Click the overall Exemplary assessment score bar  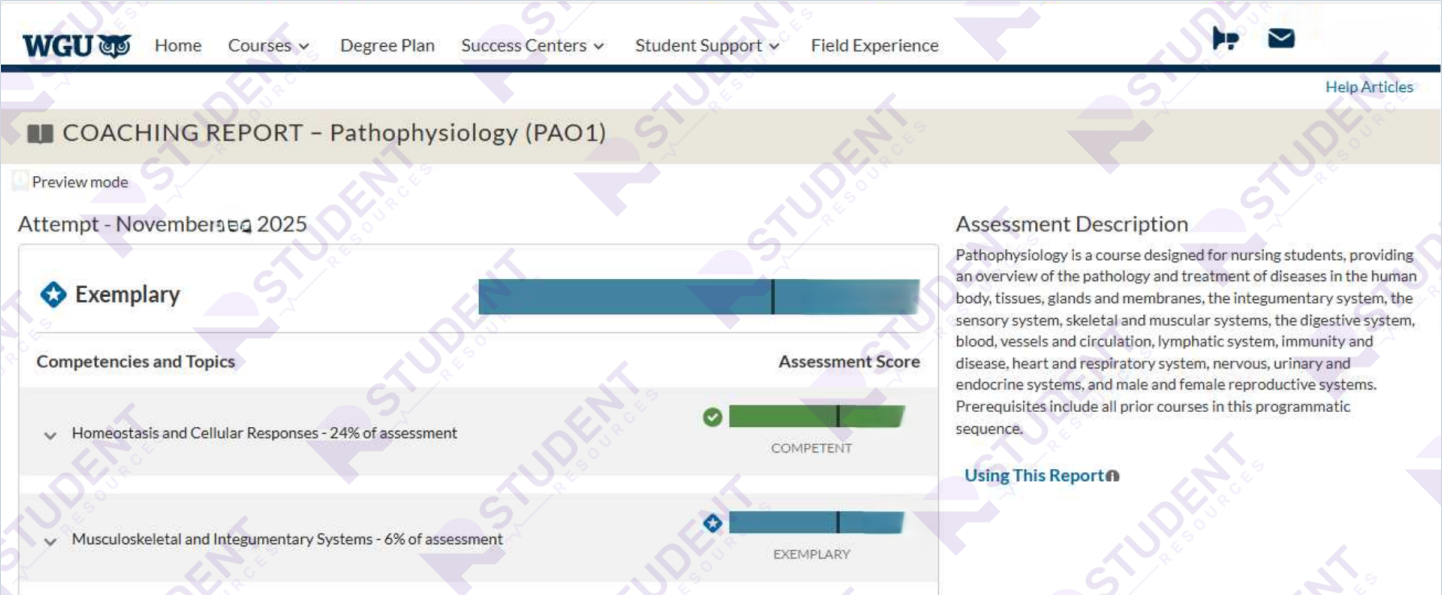(x=700, y=295)
